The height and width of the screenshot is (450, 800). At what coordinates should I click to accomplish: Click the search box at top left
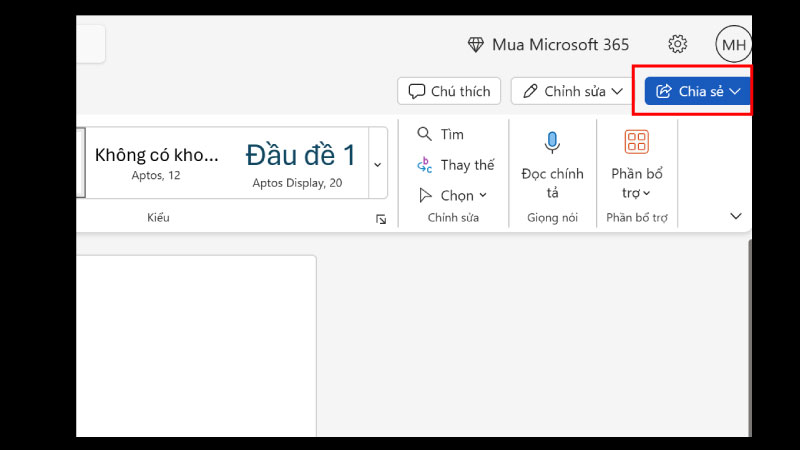point(90,45)
